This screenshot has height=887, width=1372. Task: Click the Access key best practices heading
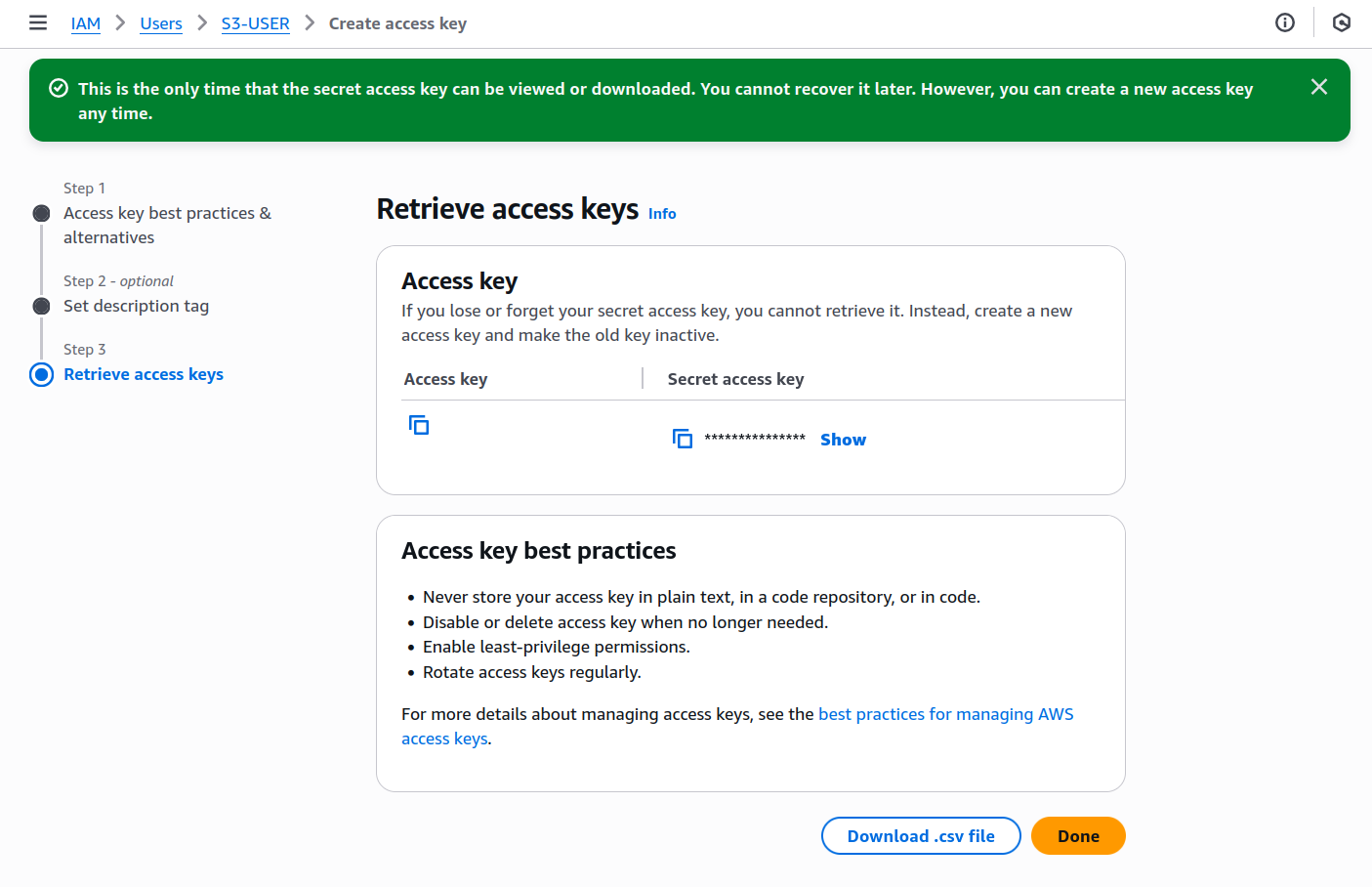pos(538,551)
